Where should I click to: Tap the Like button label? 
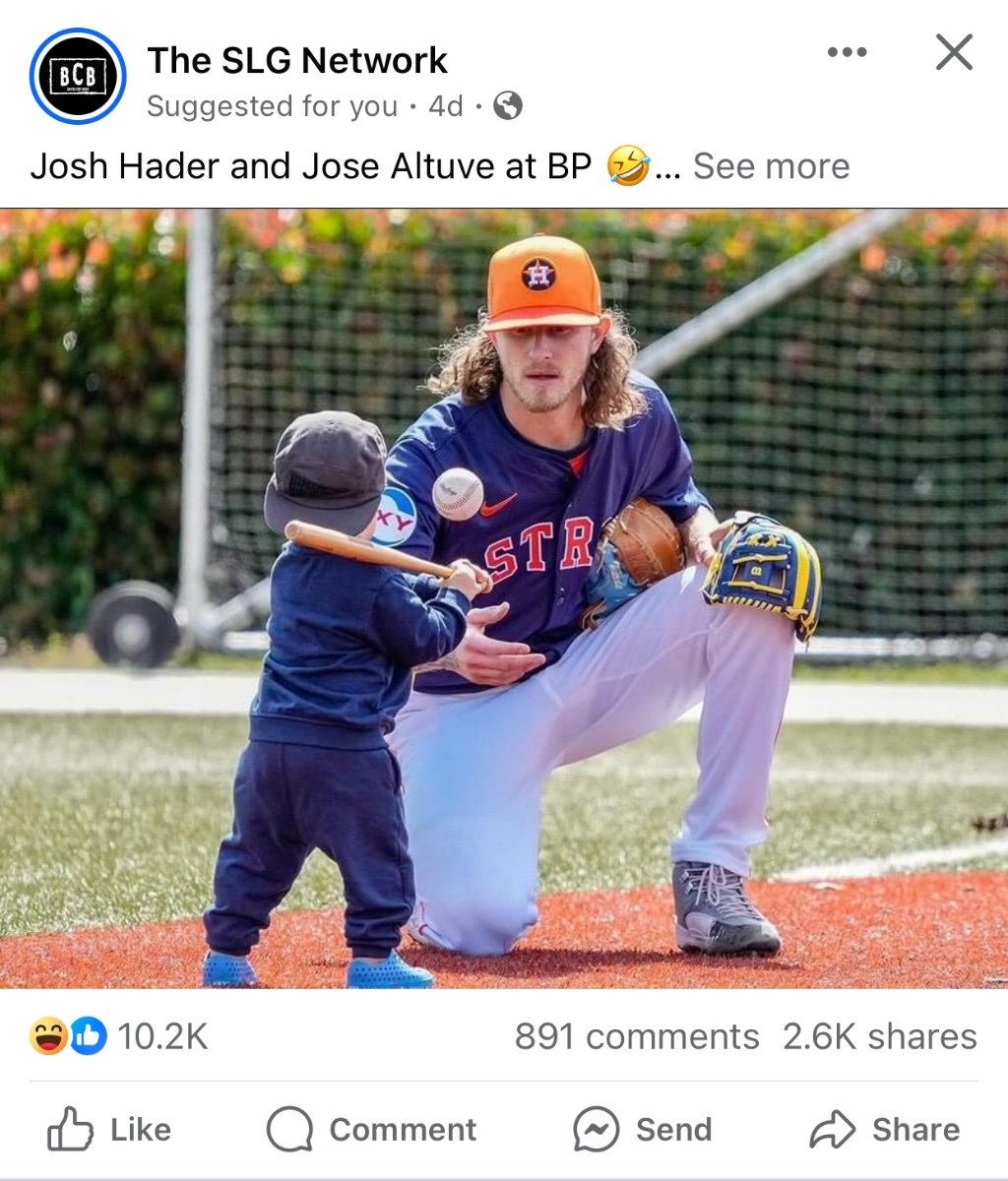click(141, 1130)
